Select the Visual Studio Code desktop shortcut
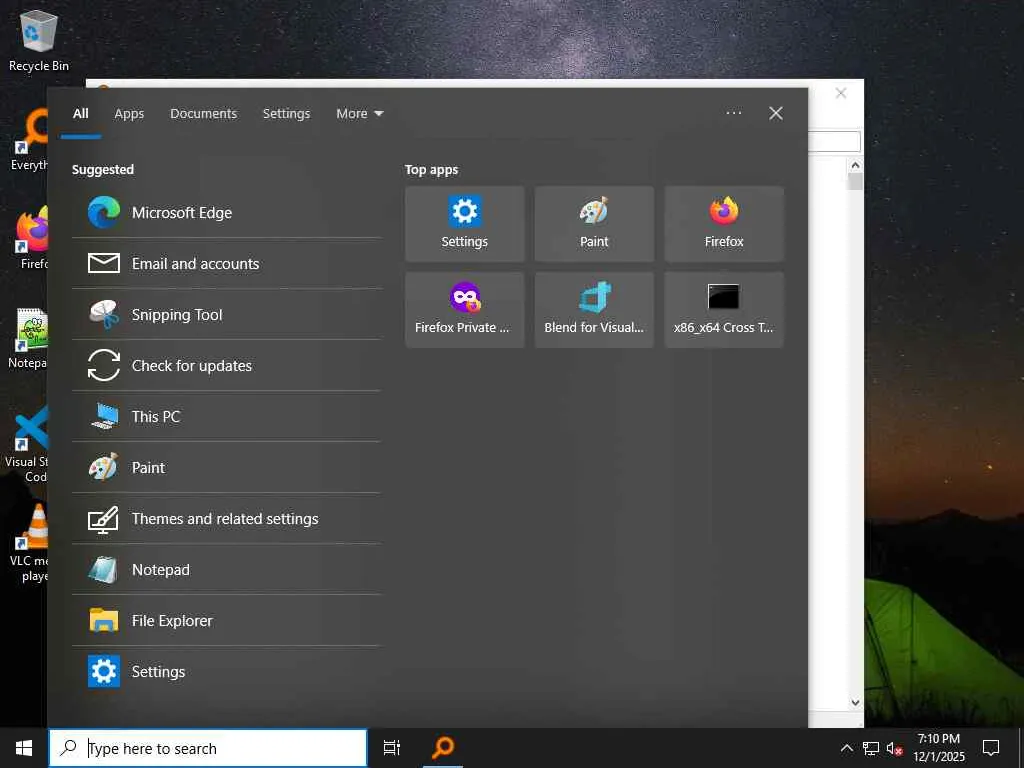 coord(26,444)
